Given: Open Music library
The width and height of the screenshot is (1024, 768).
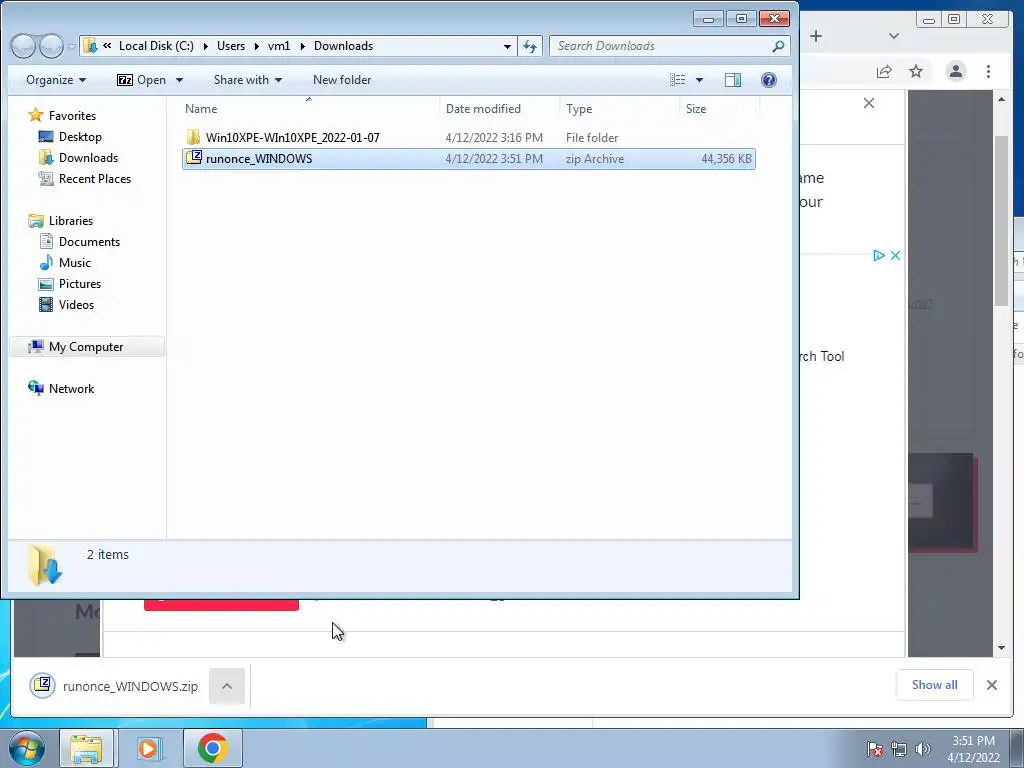Looking at the screenshot, I should click(74, 263).
